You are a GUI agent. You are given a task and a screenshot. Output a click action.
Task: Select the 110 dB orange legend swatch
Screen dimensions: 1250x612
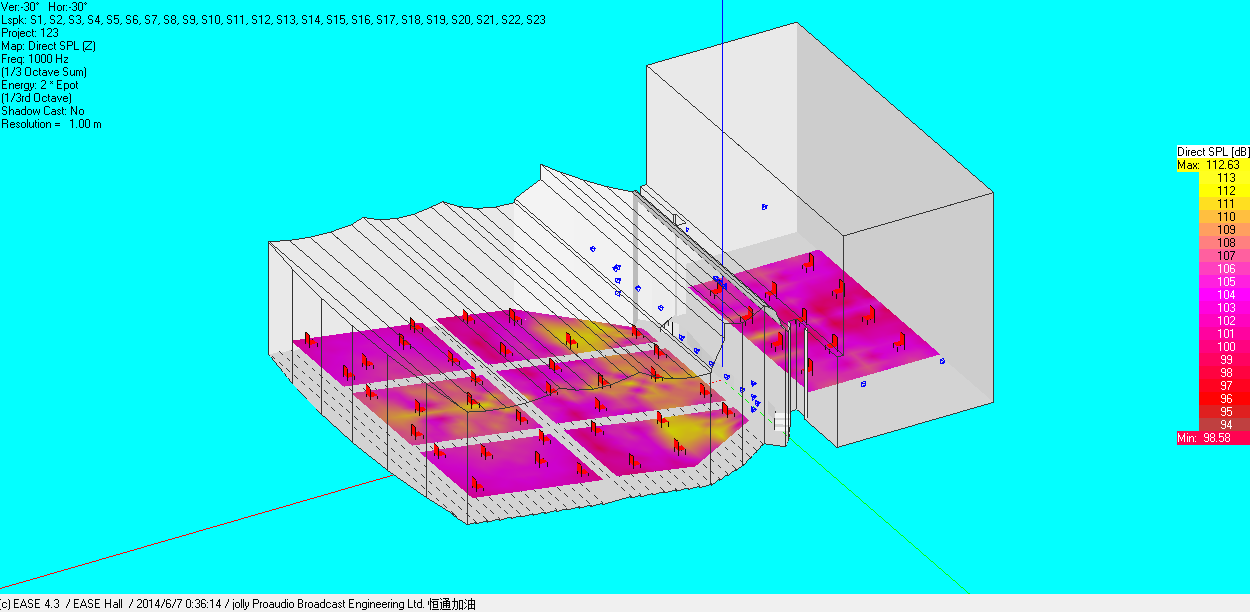coord(1213,217)
